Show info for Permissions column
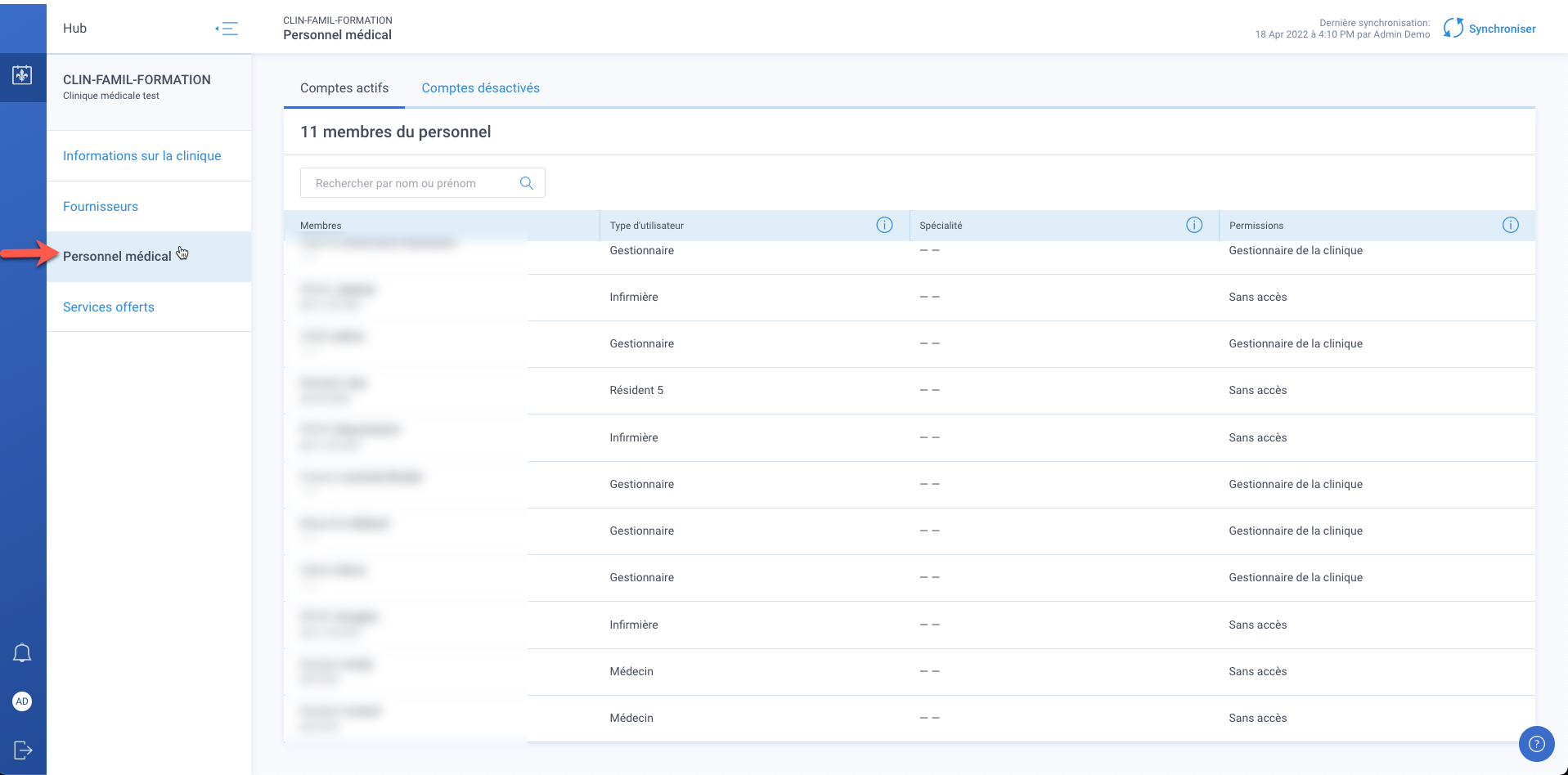This screenshot has height=775, width=1568. [x=1511, y=225]
